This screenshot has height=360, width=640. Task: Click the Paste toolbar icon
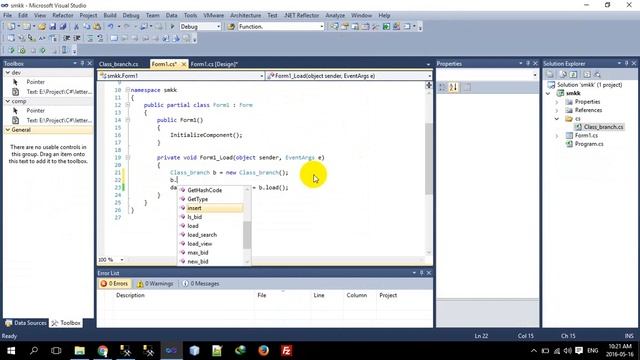tap(97, 27)
